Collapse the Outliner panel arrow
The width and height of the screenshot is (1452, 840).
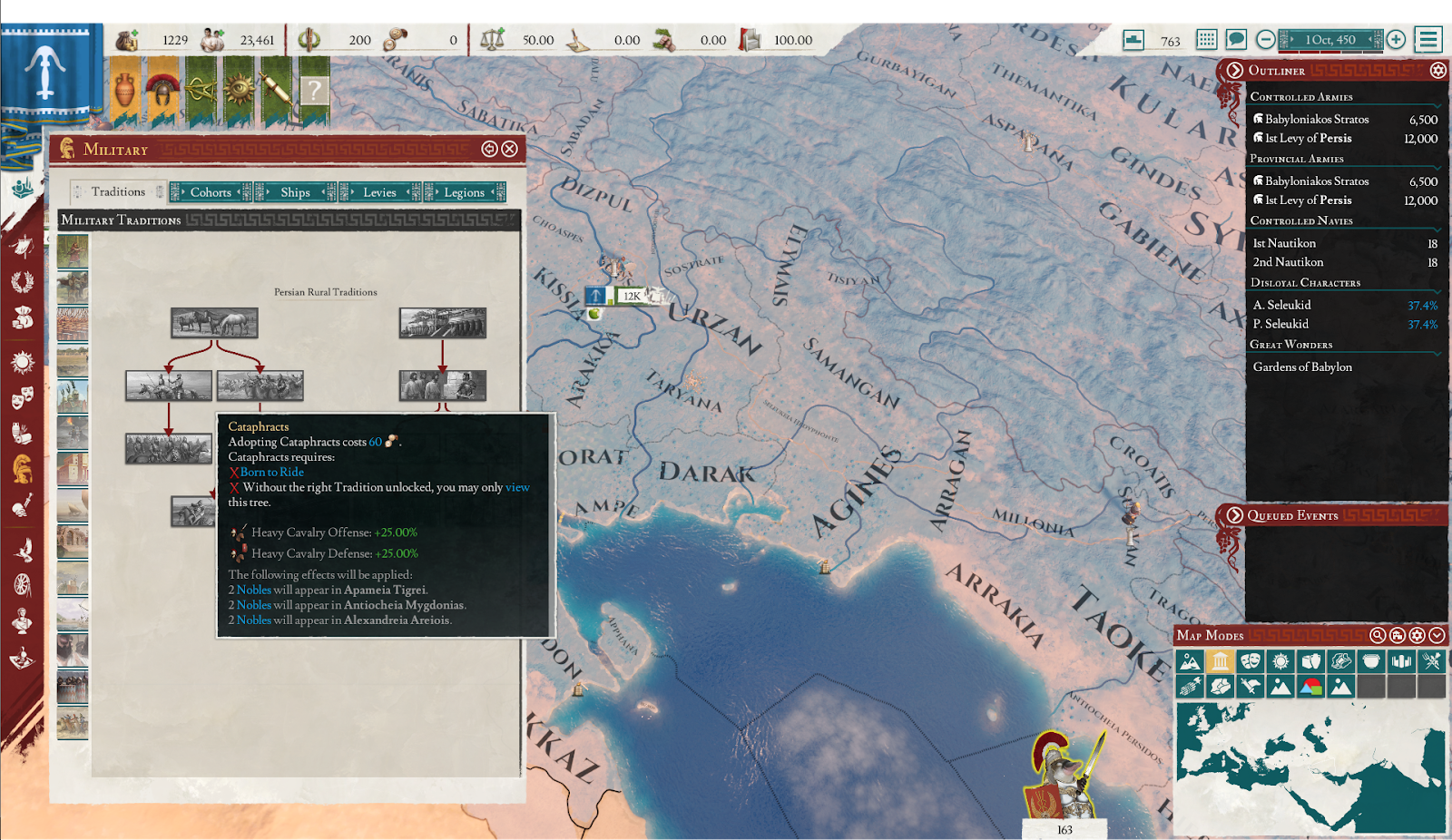point(1235,71)
